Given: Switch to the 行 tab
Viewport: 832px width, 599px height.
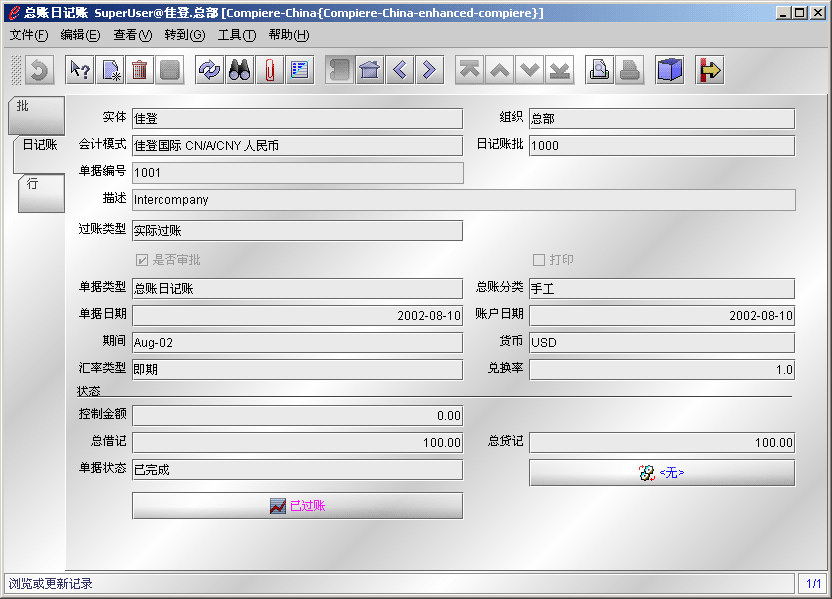Looking at the screenshot, I should click(40, 190).
